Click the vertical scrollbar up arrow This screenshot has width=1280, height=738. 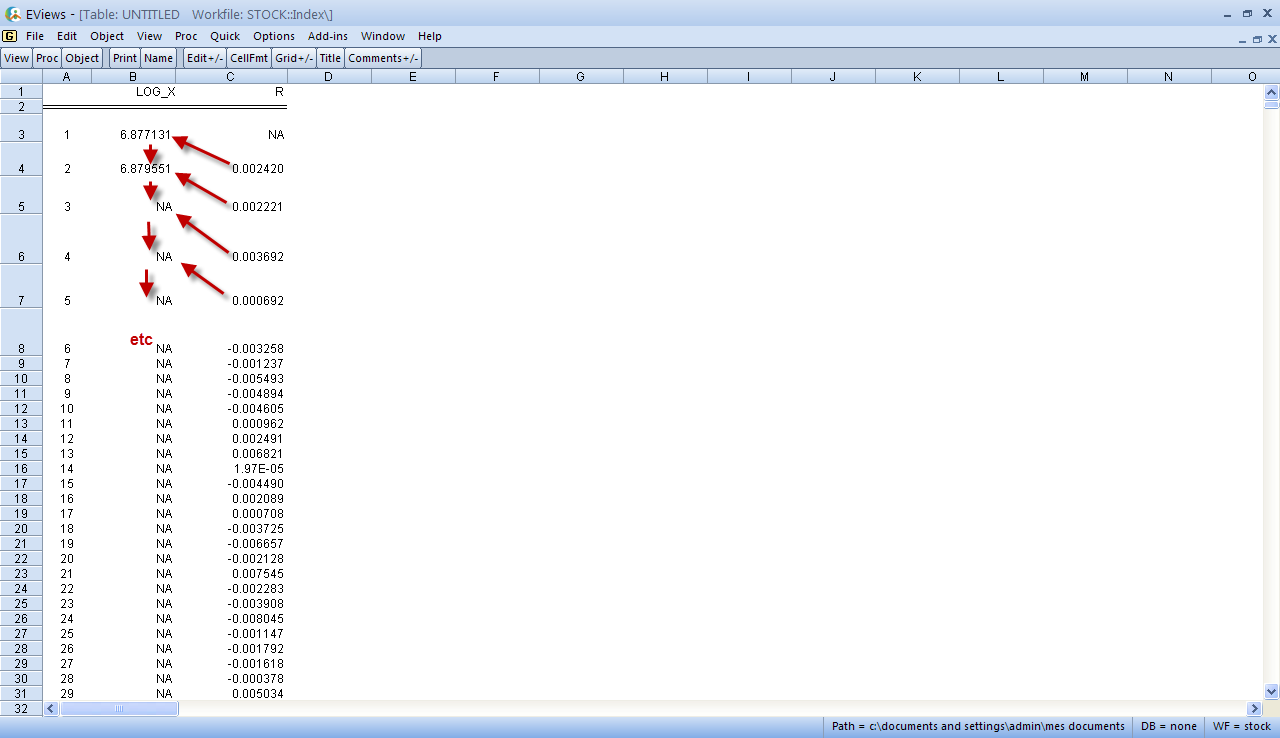(1272, 90)
